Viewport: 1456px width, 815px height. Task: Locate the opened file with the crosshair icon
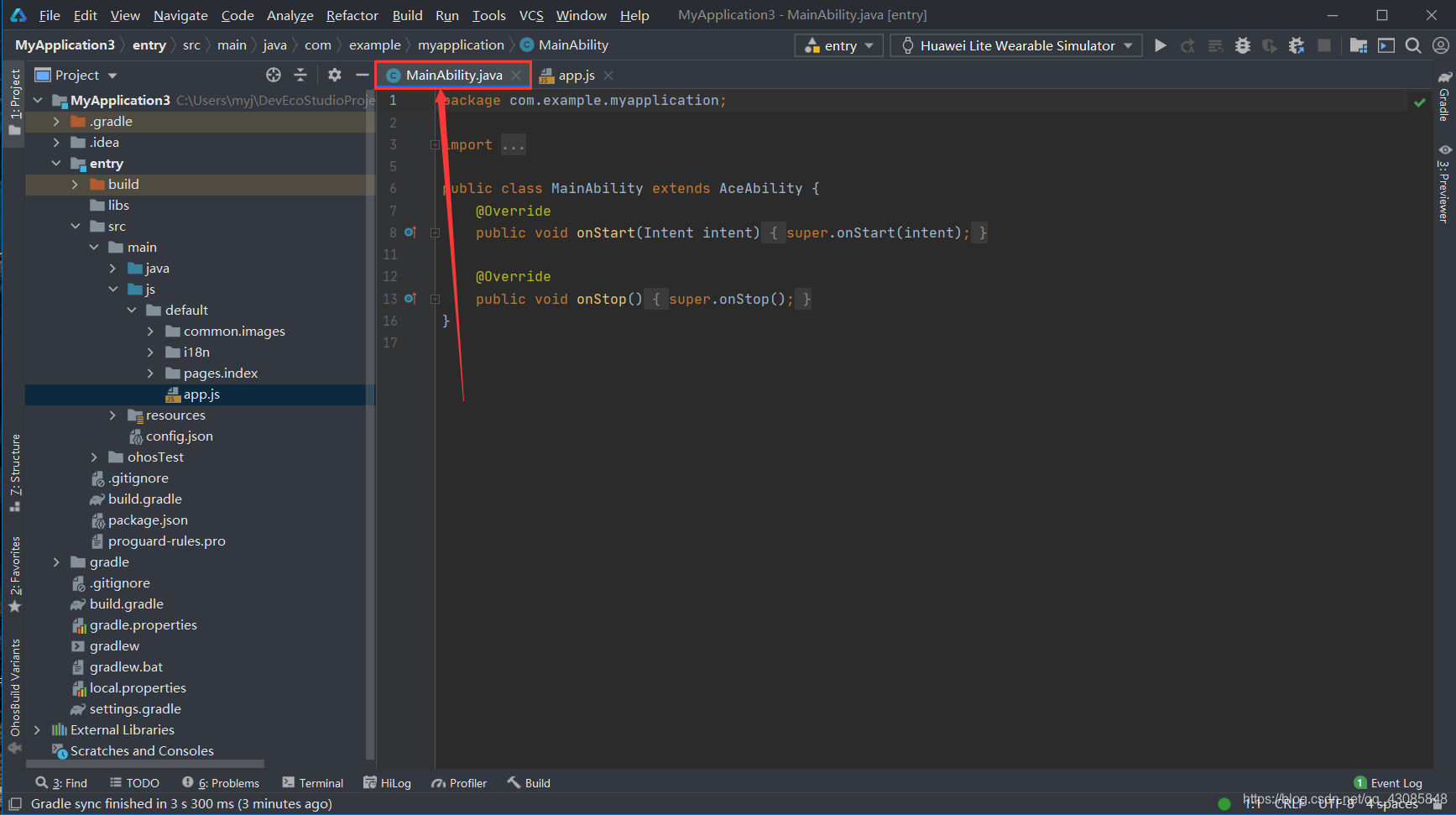[274, 75]
